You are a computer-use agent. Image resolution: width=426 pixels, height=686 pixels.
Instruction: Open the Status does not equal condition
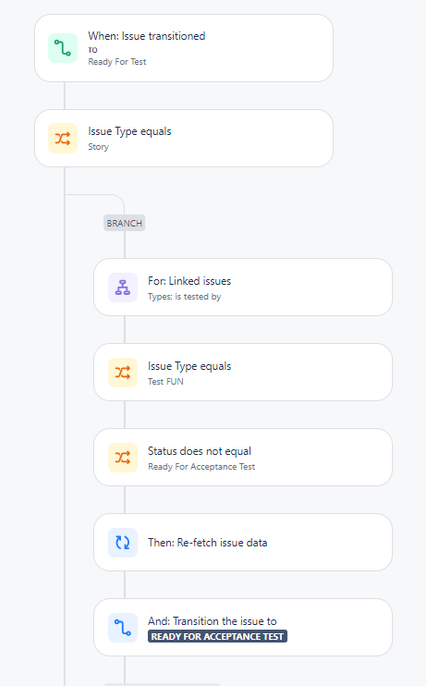(x=243, y=457)
